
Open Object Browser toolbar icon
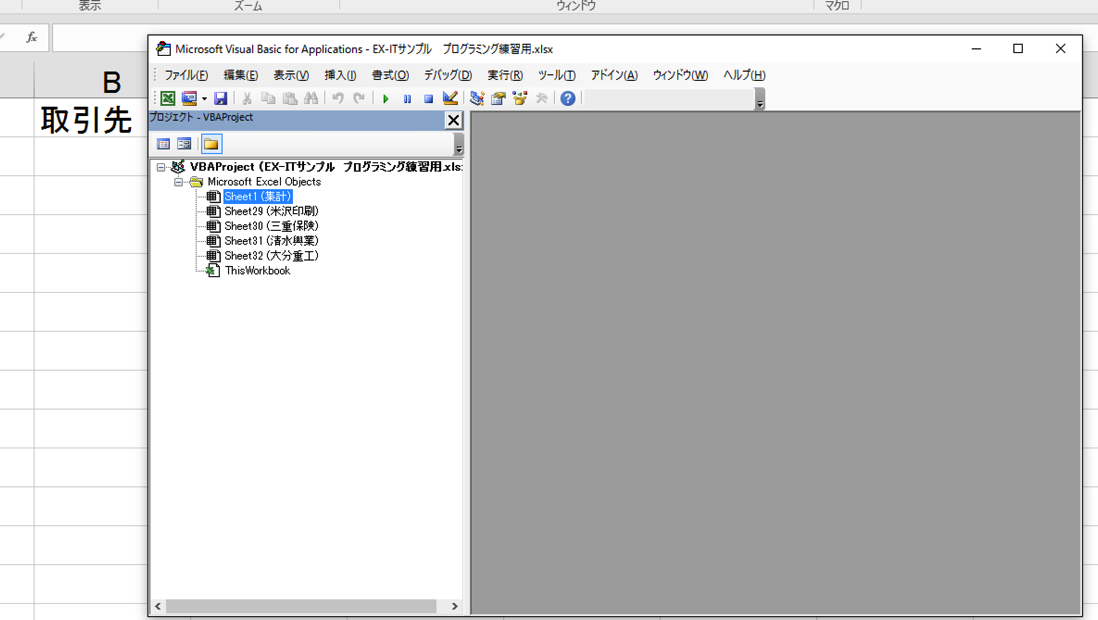pos(520,99)
